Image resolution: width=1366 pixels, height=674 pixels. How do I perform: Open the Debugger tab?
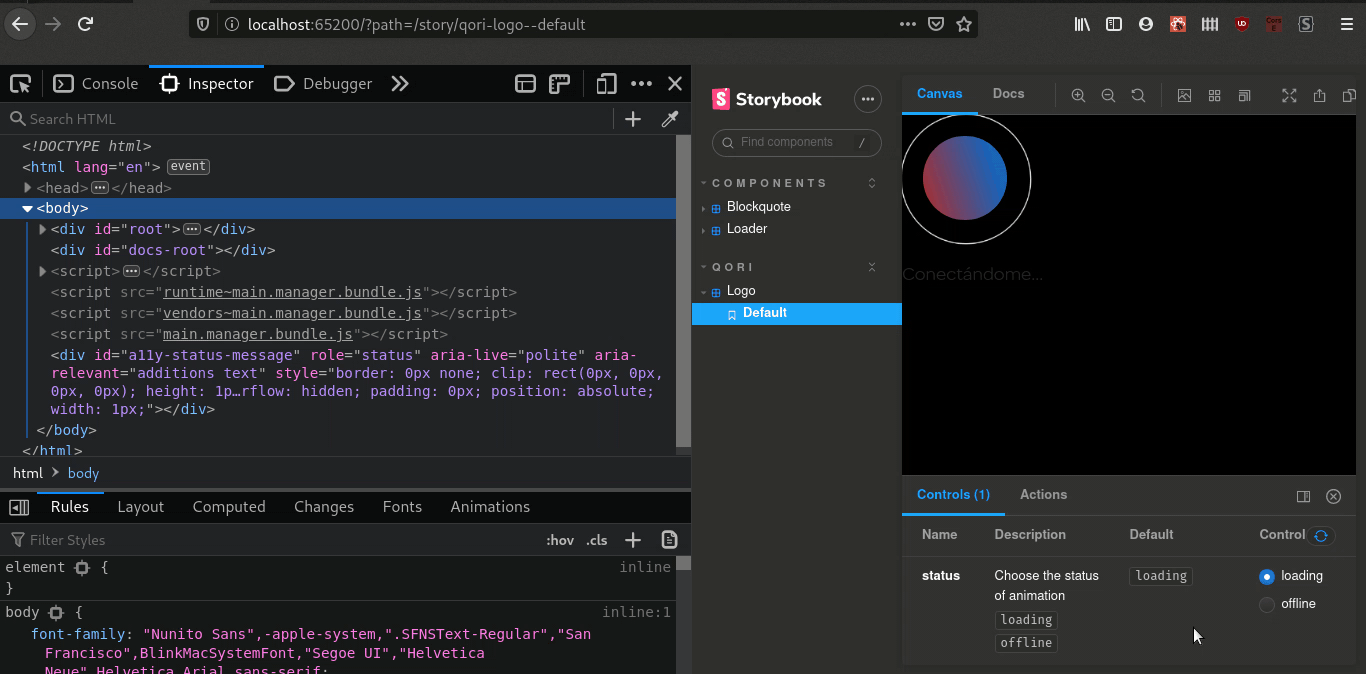[x=323, y=83]
